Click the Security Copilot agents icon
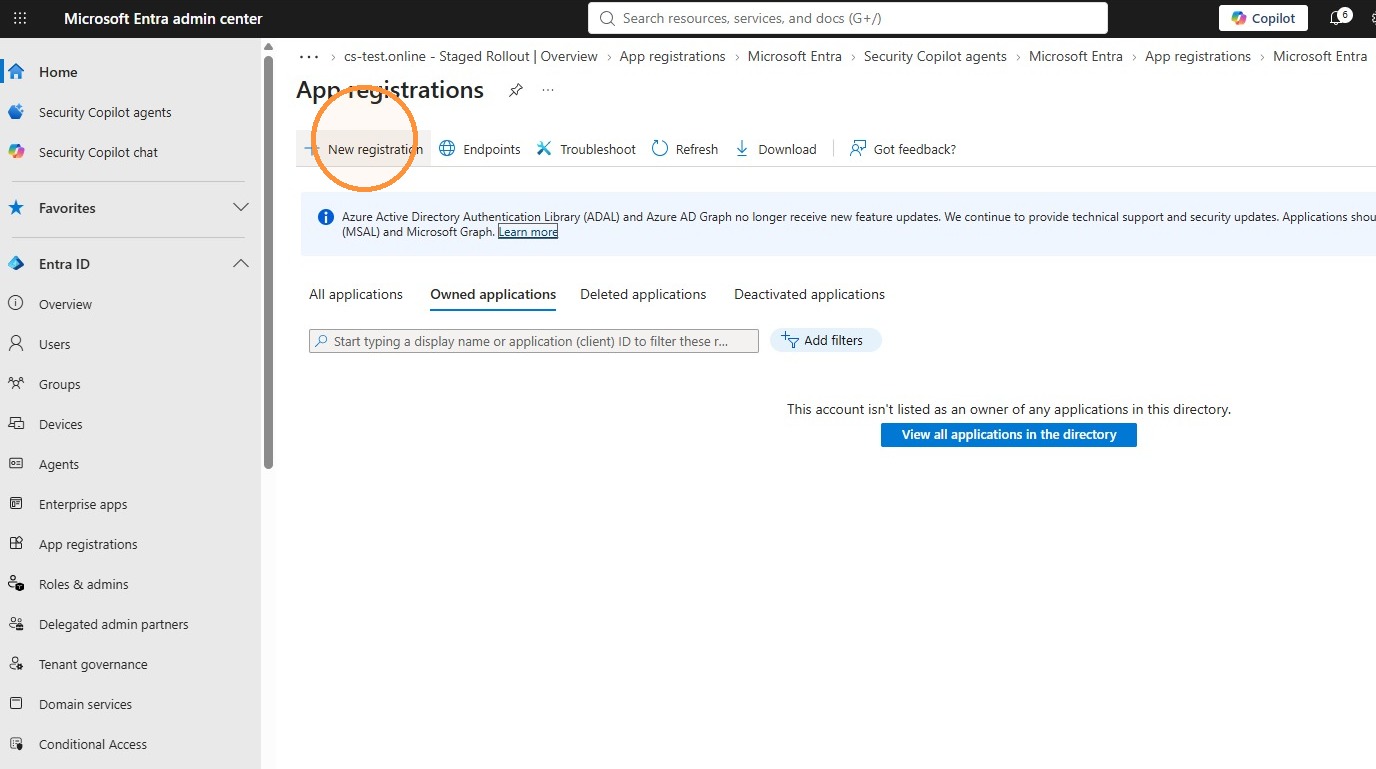 16,112
